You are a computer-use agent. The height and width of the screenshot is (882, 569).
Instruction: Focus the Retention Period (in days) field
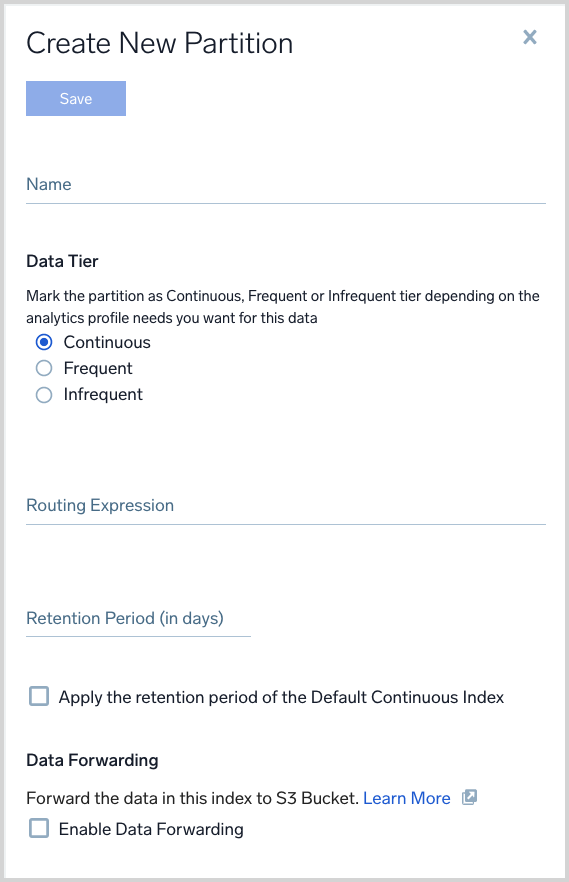[x=138, y=619]
